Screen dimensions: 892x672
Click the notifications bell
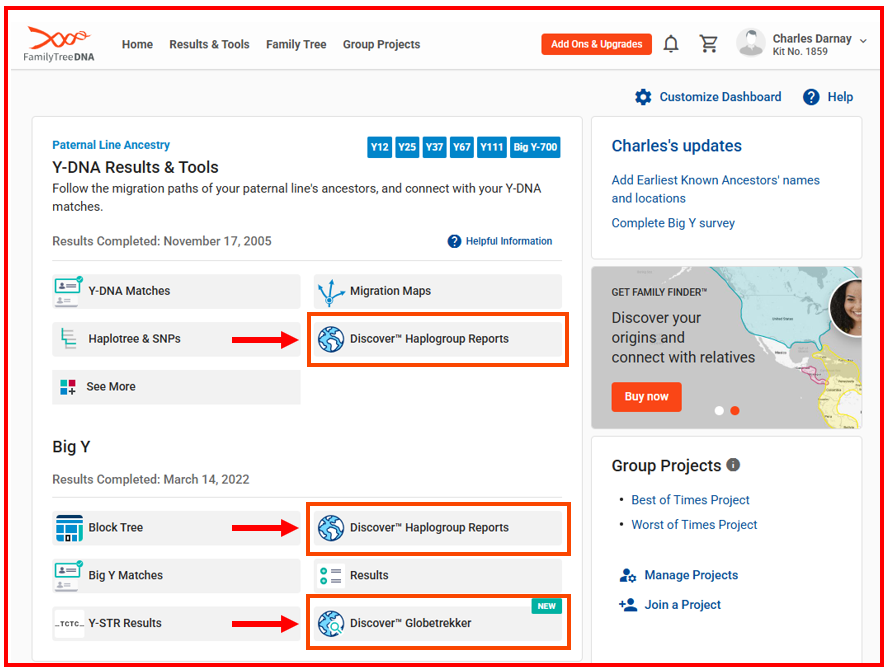pyautogui.click(x=671, y=44)
